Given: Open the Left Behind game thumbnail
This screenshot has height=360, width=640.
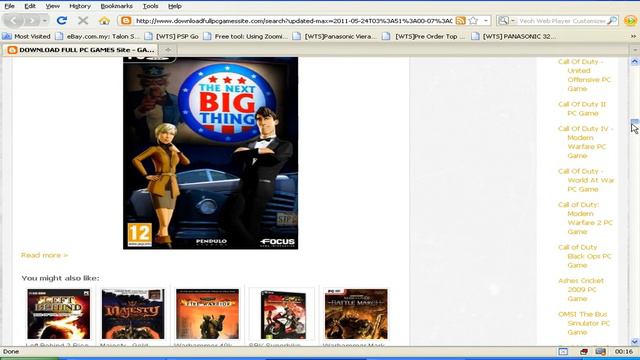Looking at the screenshot, I should pyautogui.click(x=59, y=314).
